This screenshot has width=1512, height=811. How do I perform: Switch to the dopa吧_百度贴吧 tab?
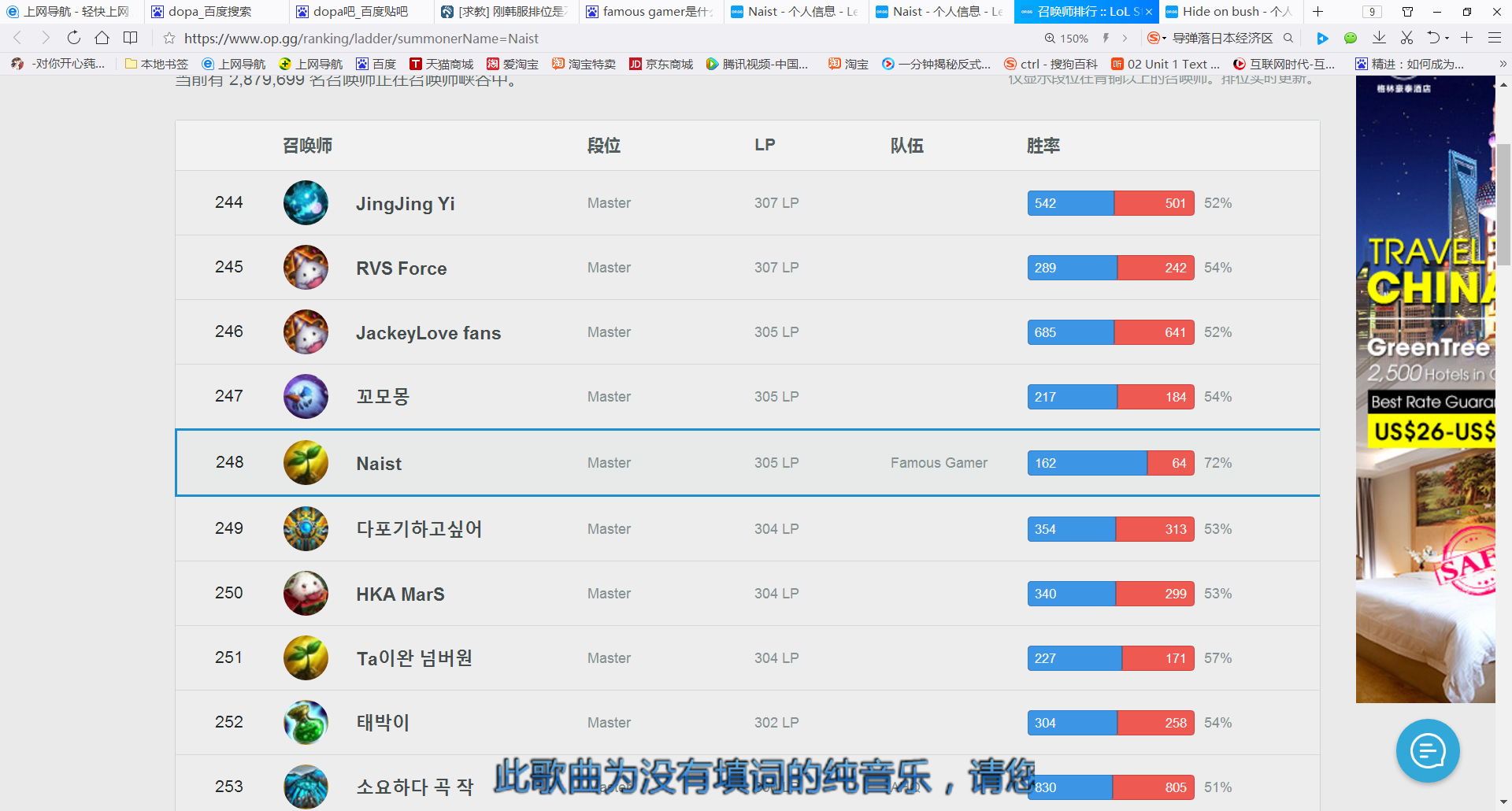(x=362, y=12)
